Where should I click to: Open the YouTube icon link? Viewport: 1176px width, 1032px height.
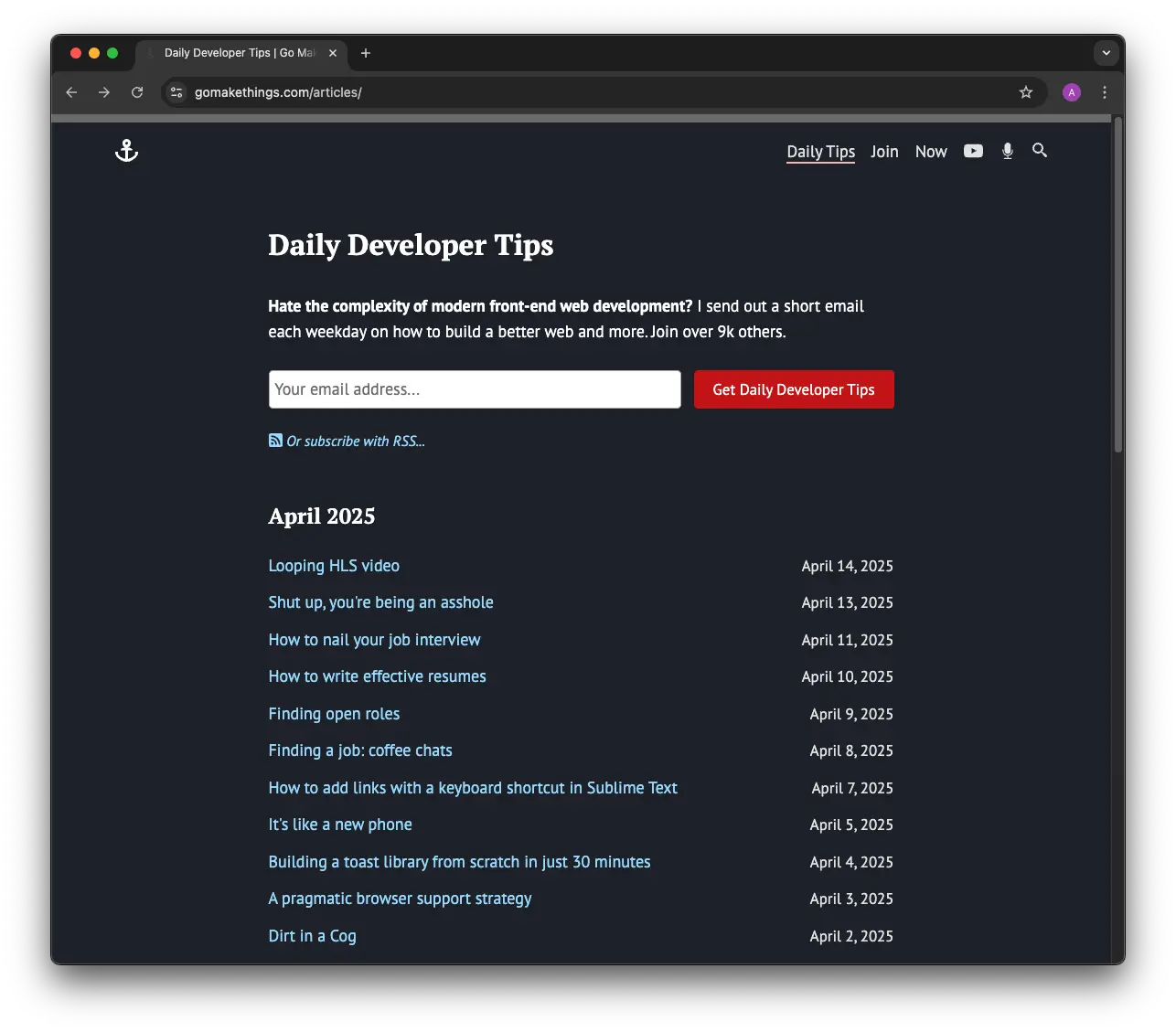point(973,151)
